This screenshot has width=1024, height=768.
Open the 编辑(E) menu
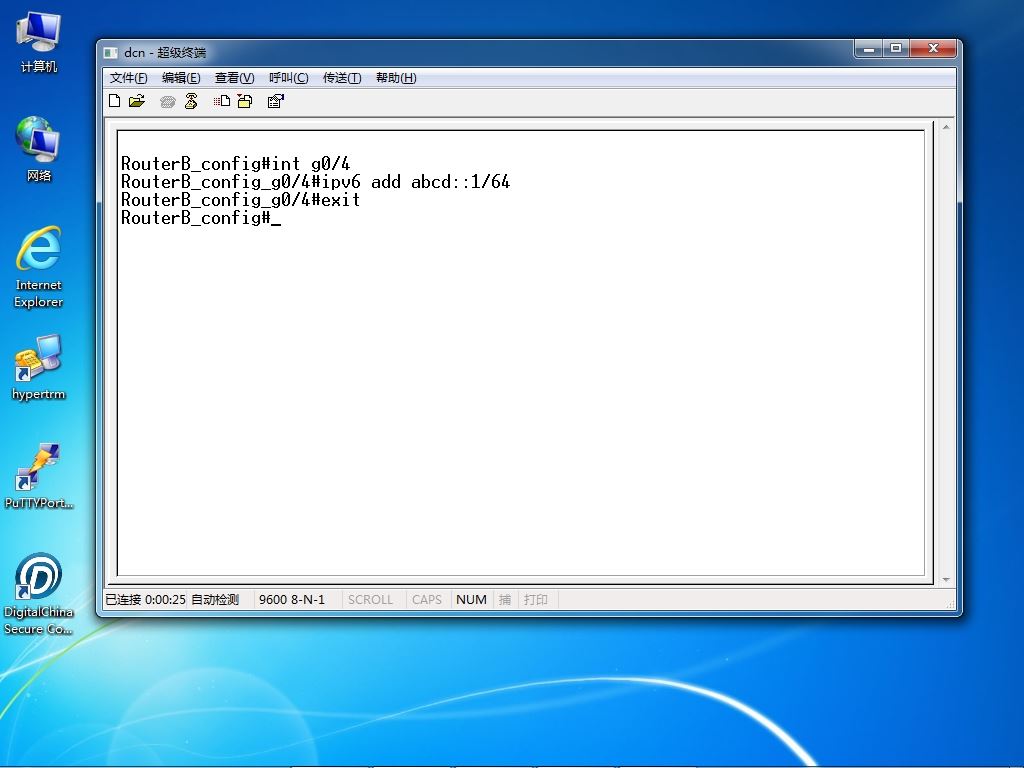(181, 78)
